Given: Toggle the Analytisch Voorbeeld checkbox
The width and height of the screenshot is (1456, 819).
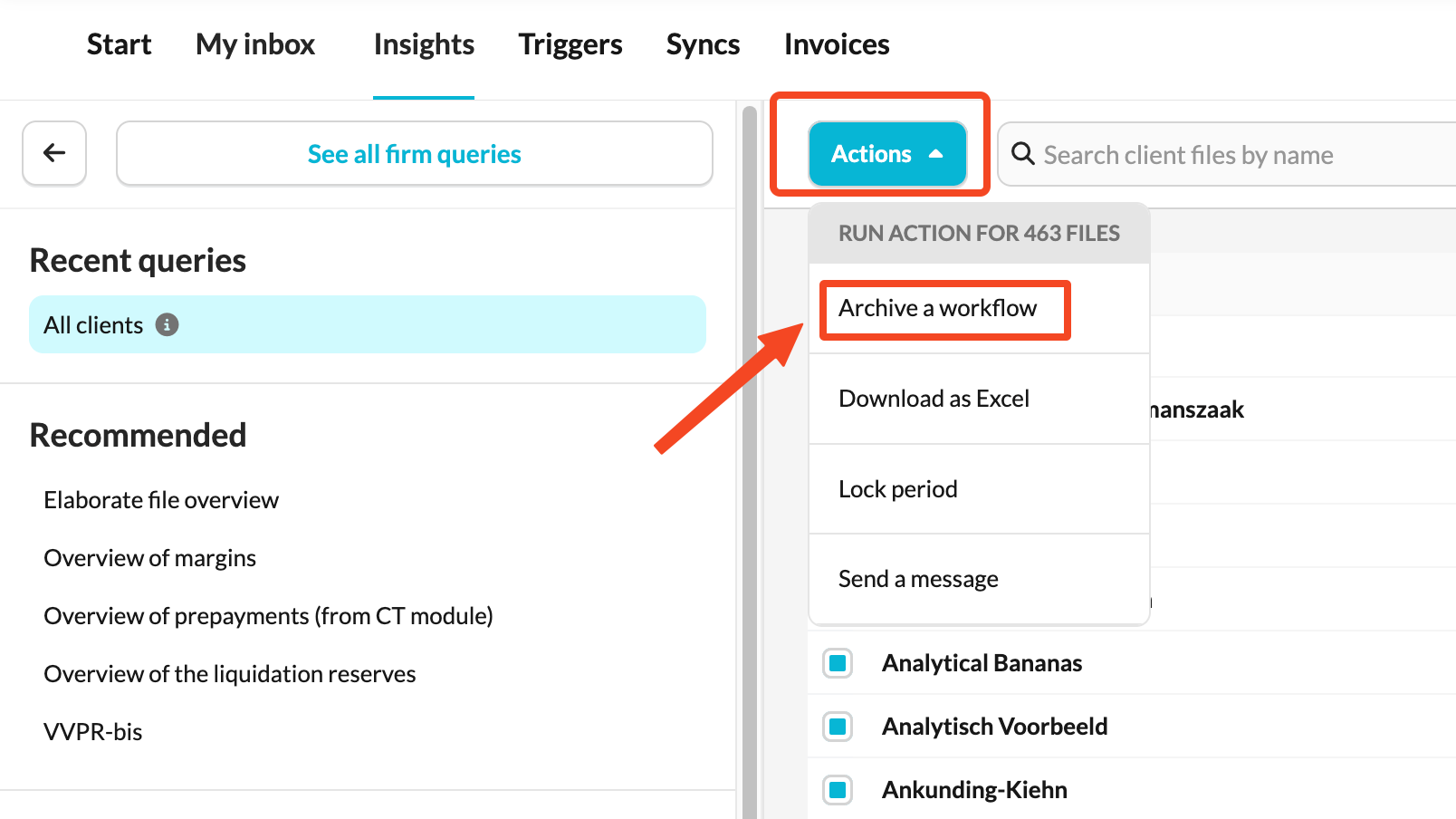Looking at the screenshot, I should [x=838, y=727].
